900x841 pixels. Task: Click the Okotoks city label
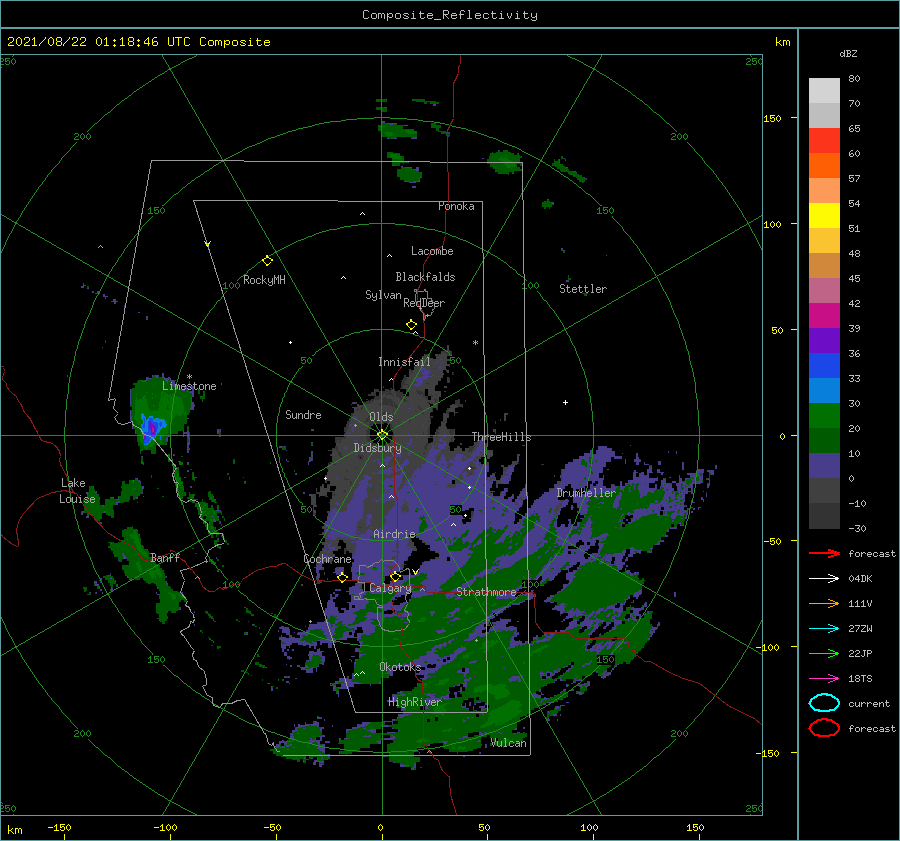coord(400,667)
